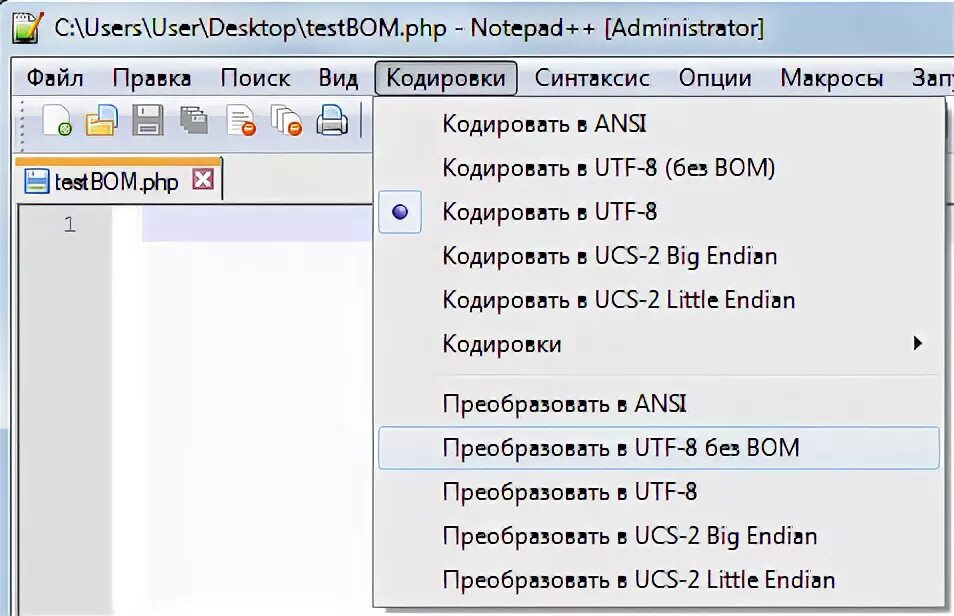
Task: Choose Преобразовать в UTF-8 без BOM
Action: click(659, 448)
